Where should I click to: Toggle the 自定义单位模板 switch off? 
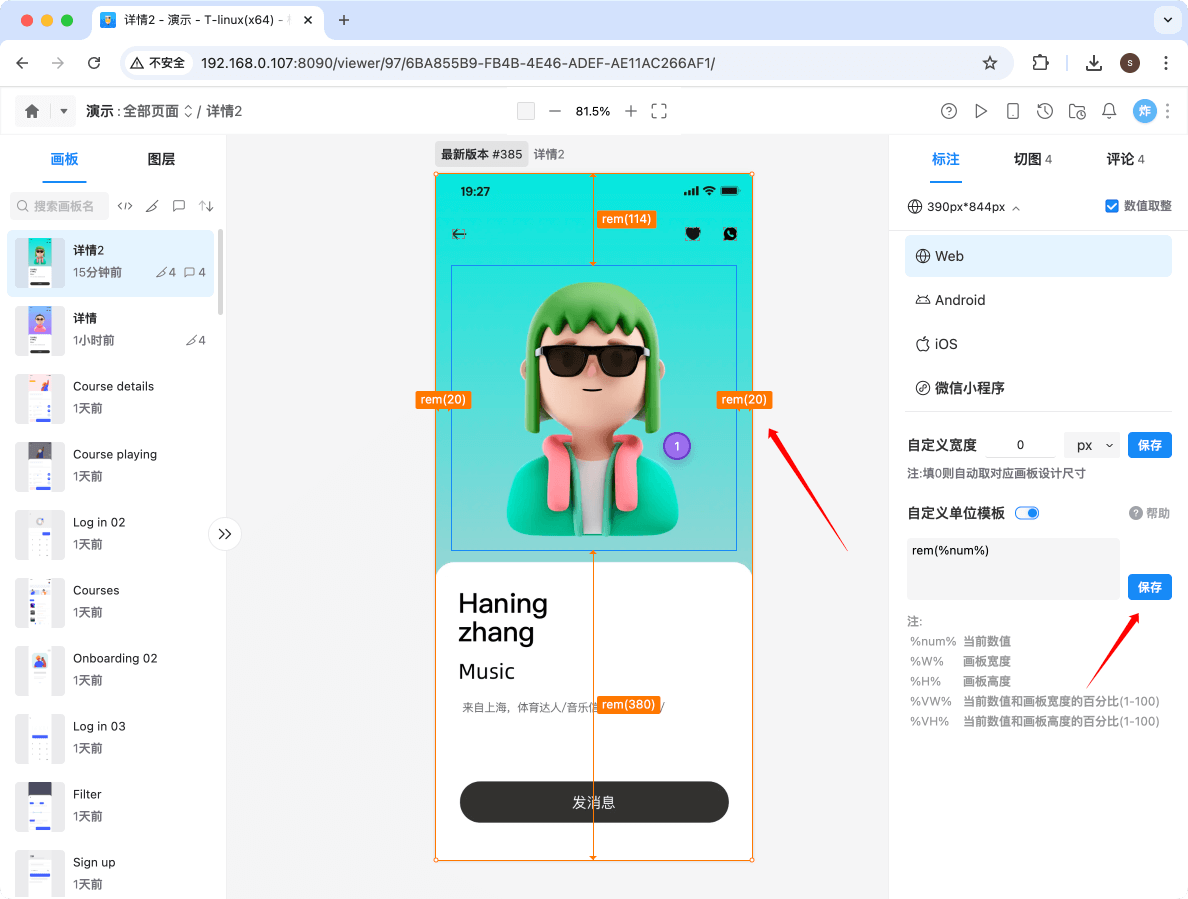pyautogui.click(x=1027, y=513)
